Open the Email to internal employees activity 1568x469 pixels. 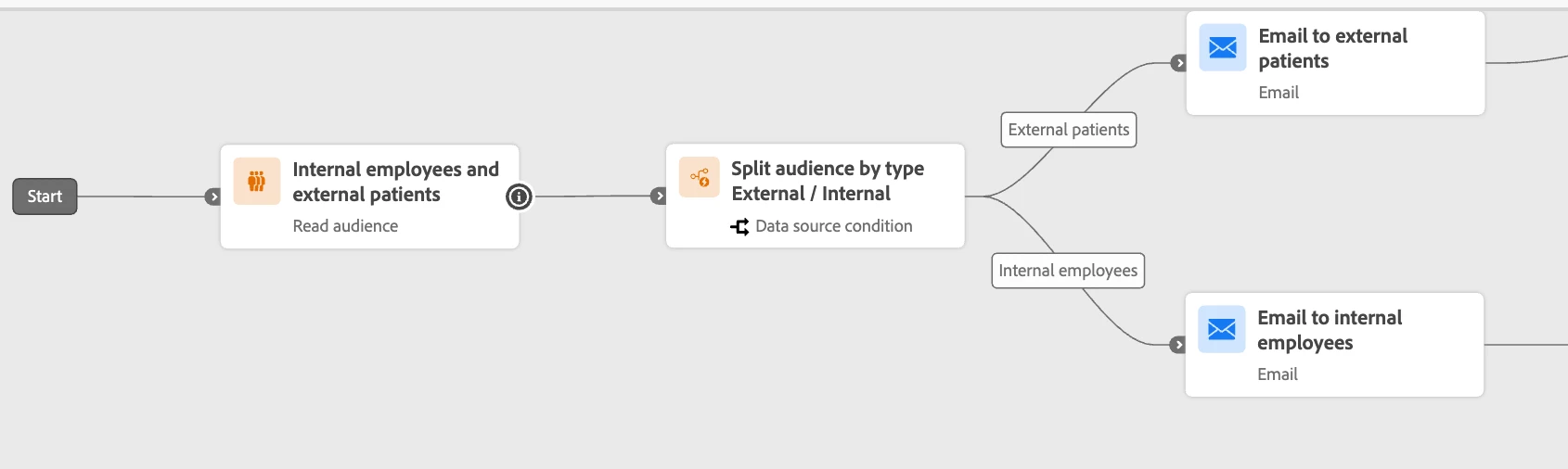[1330, 330]
